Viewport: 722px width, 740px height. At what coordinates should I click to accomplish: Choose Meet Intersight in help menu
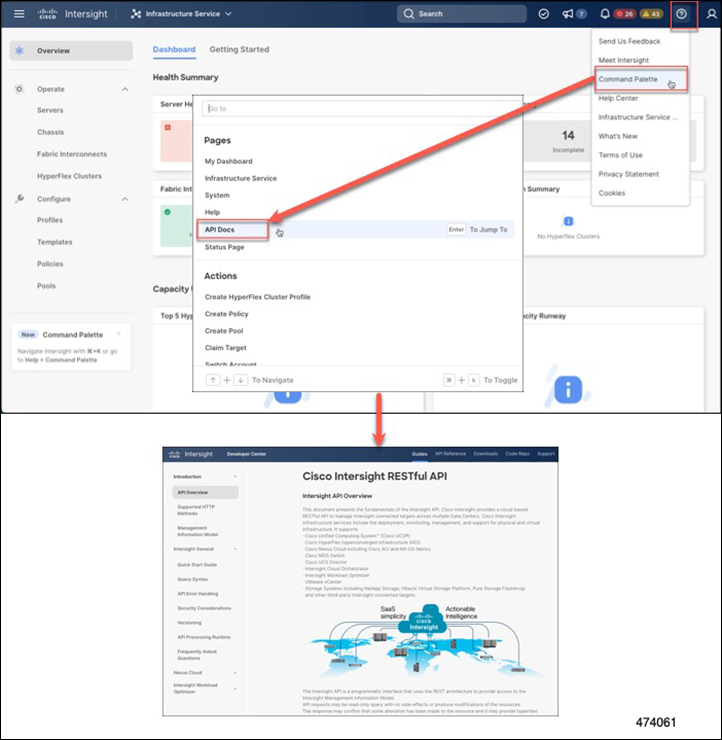[x=623, y=60]
